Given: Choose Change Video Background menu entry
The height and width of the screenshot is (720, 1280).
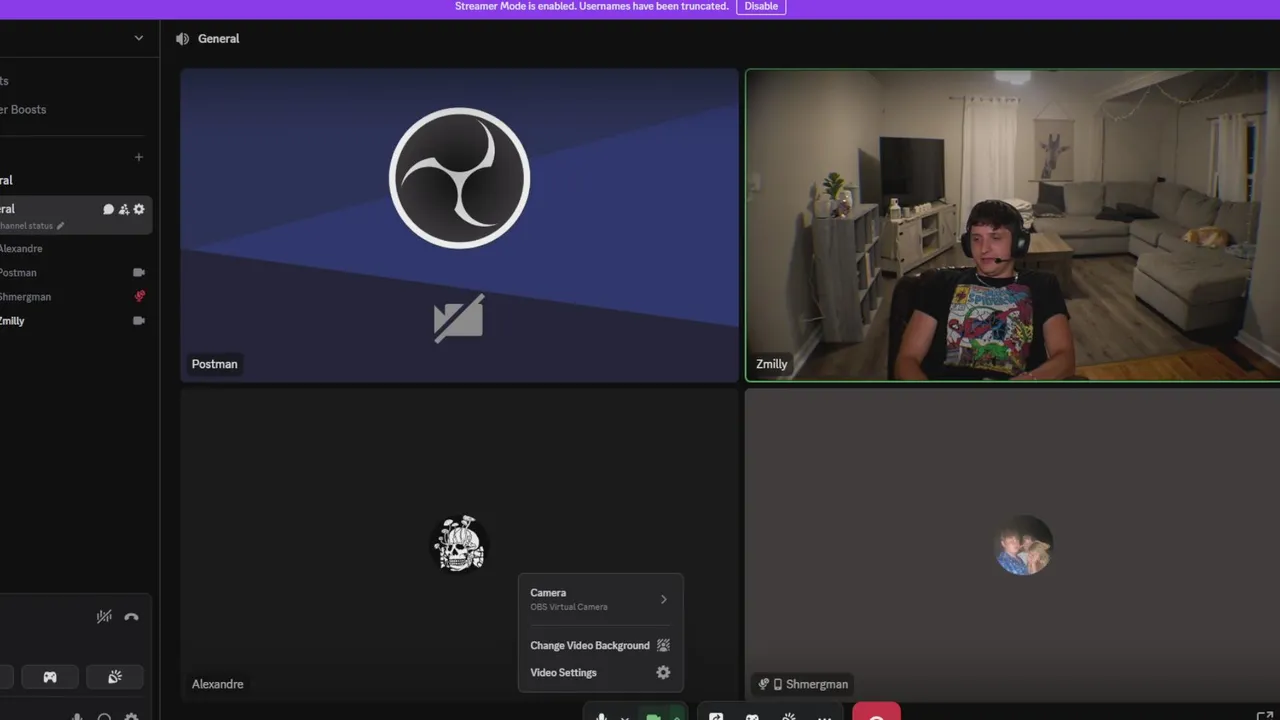Looking at the screenshot, I should (x=600, y=645).
